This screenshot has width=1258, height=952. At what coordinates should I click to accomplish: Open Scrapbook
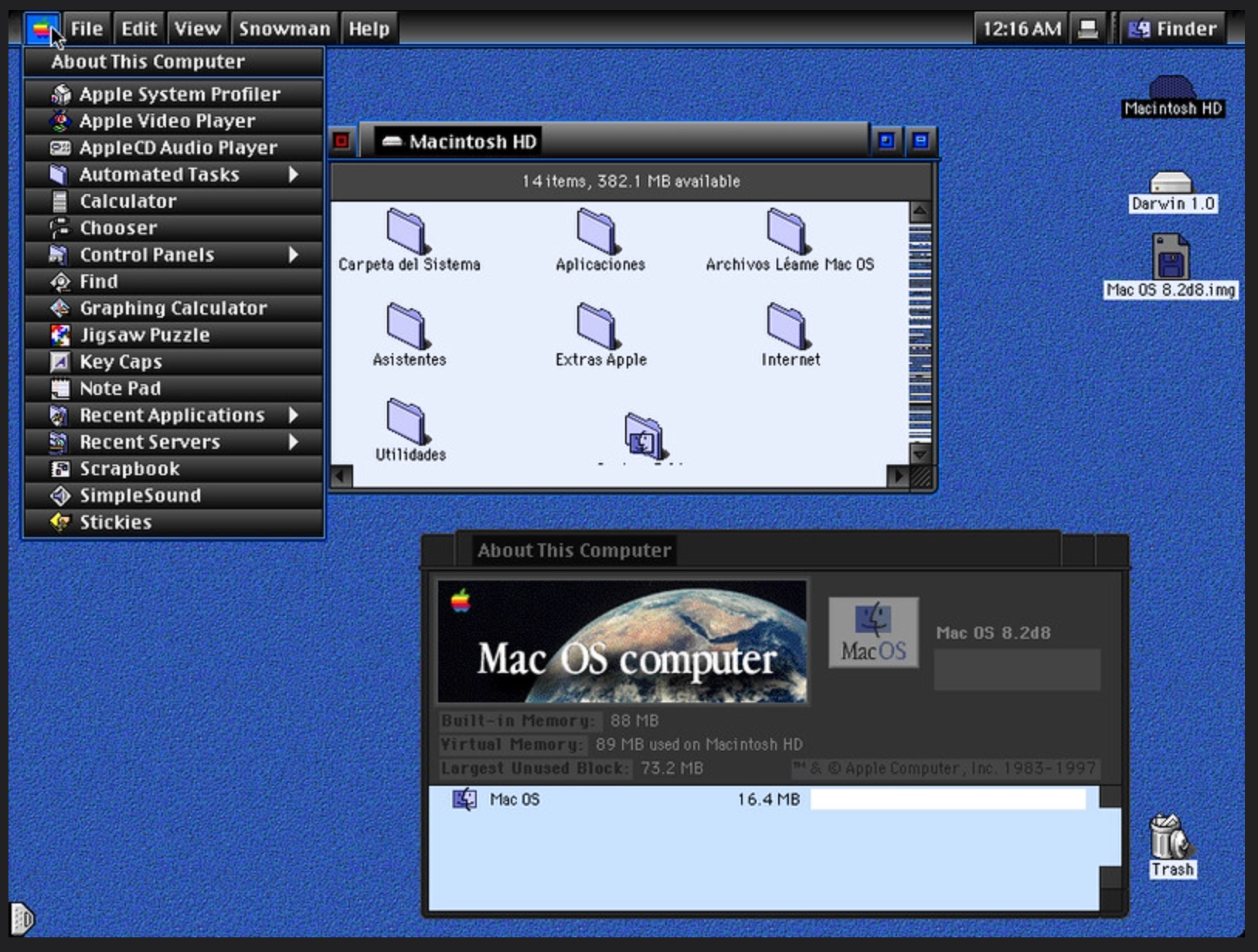pos(174,469)
